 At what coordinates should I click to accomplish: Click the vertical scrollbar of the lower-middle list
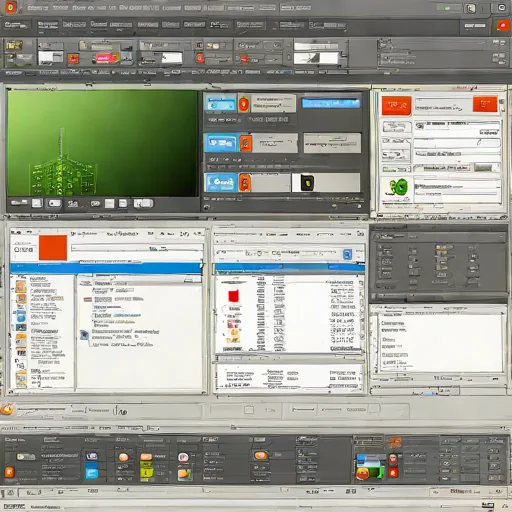tap(361, 313)
